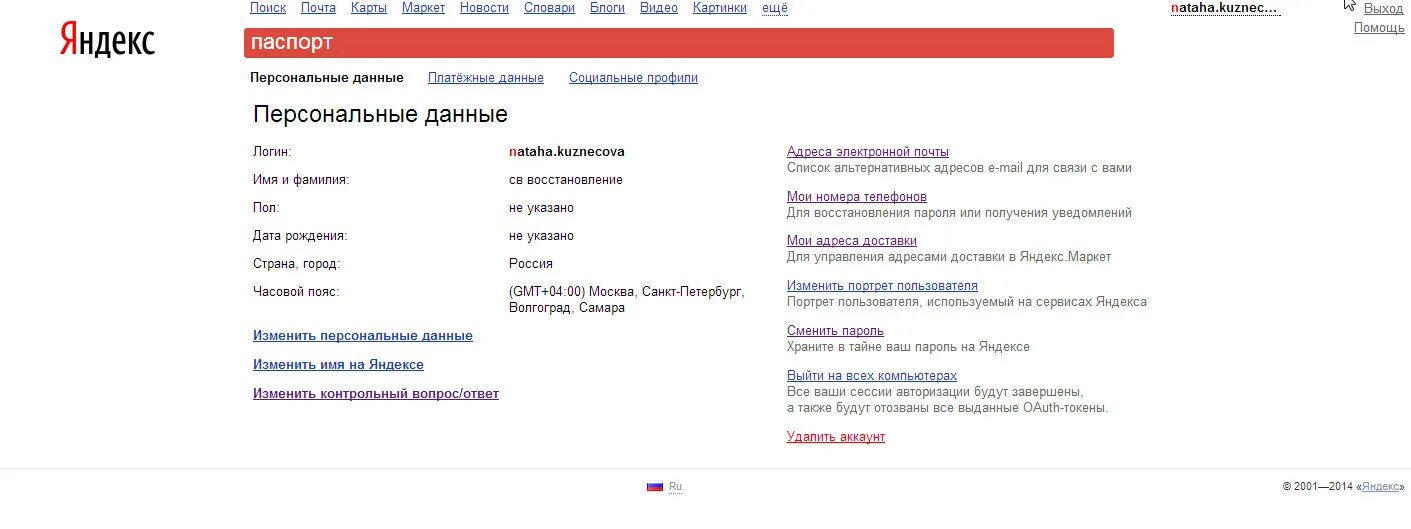Image resolution: width=1411 pixels, height=529 pixels.
Task: Click the Выход logout link
Action: (x=1384, y=8)
